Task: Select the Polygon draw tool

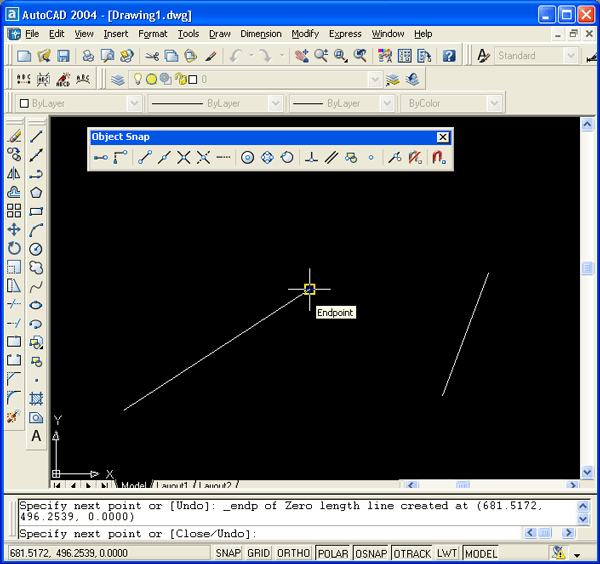Action: 36,192
